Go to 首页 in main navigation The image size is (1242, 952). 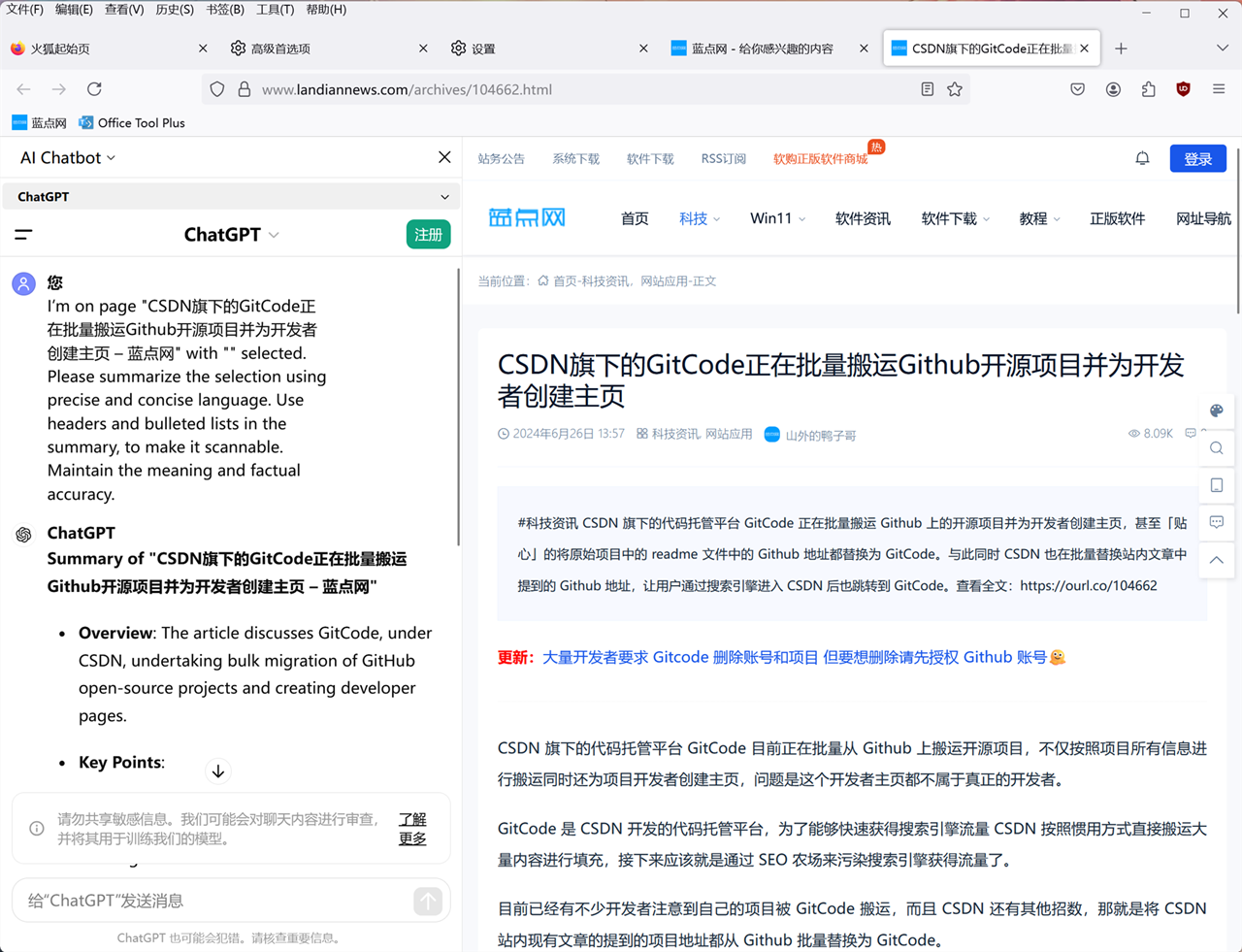pyautogui.click(x=635, y=218)
